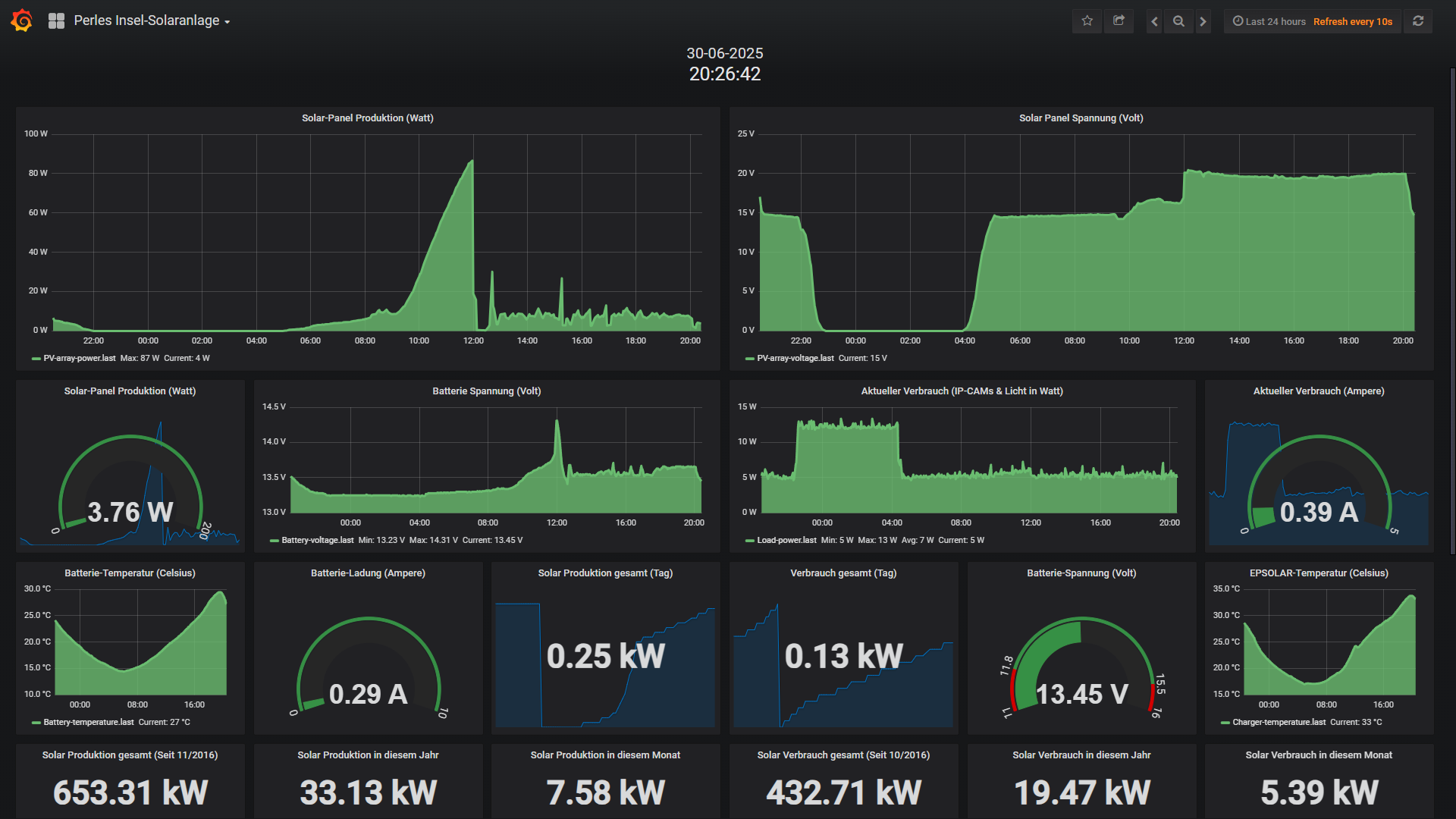
Task: Toggle PV-array-voltage.last legend series
Action: (795, 358)
